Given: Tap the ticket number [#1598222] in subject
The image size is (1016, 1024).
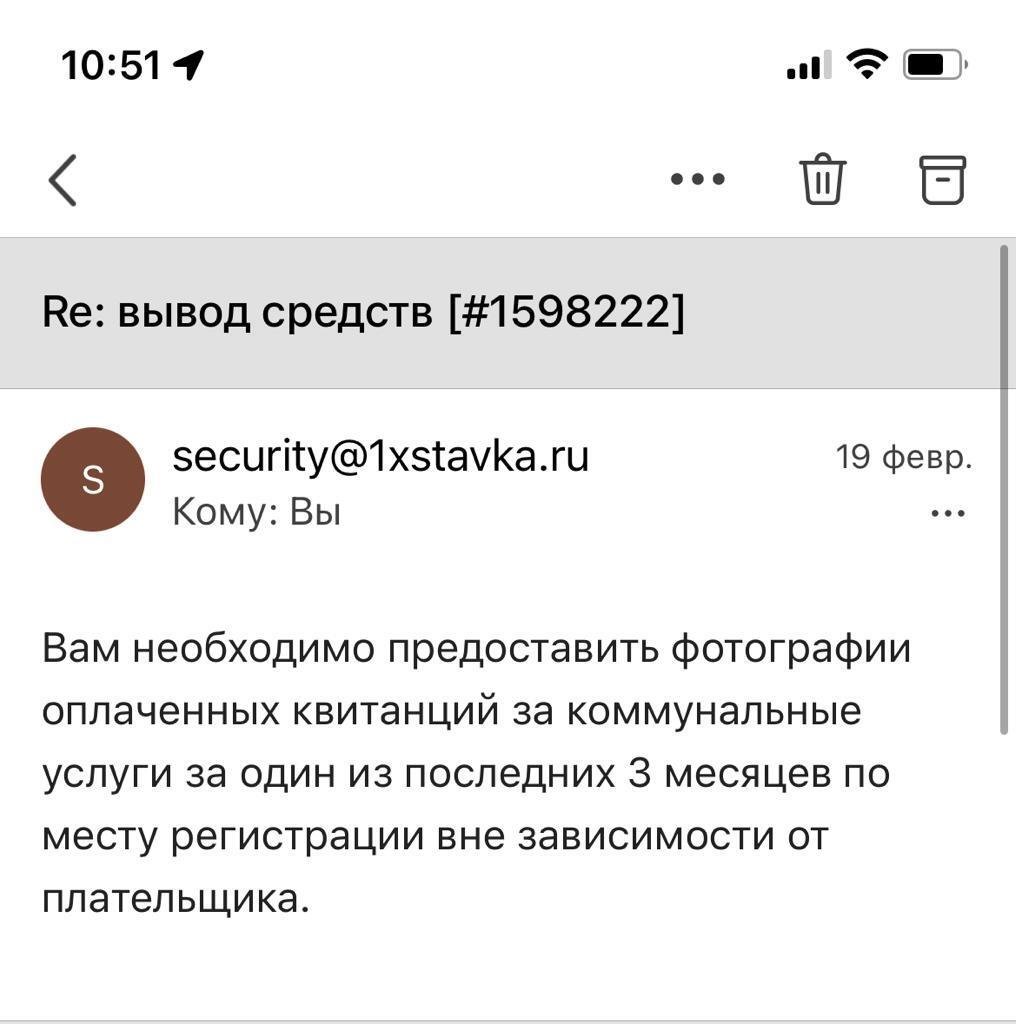Looking at the screenshot, I should tap(567, 313).
